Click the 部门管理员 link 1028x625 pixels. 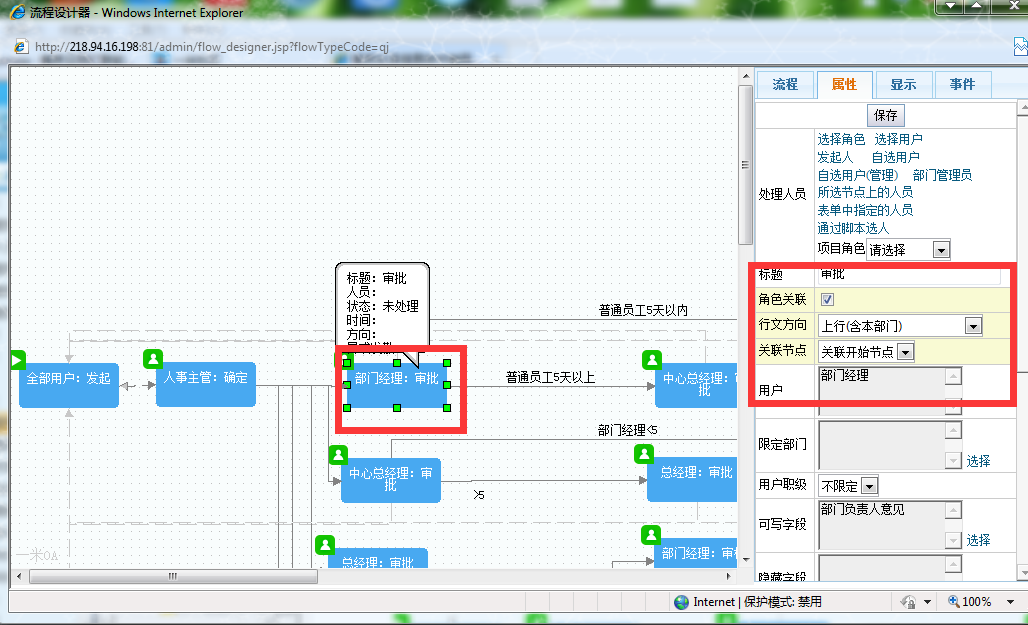pyautogui.click(x=942, y=175)
